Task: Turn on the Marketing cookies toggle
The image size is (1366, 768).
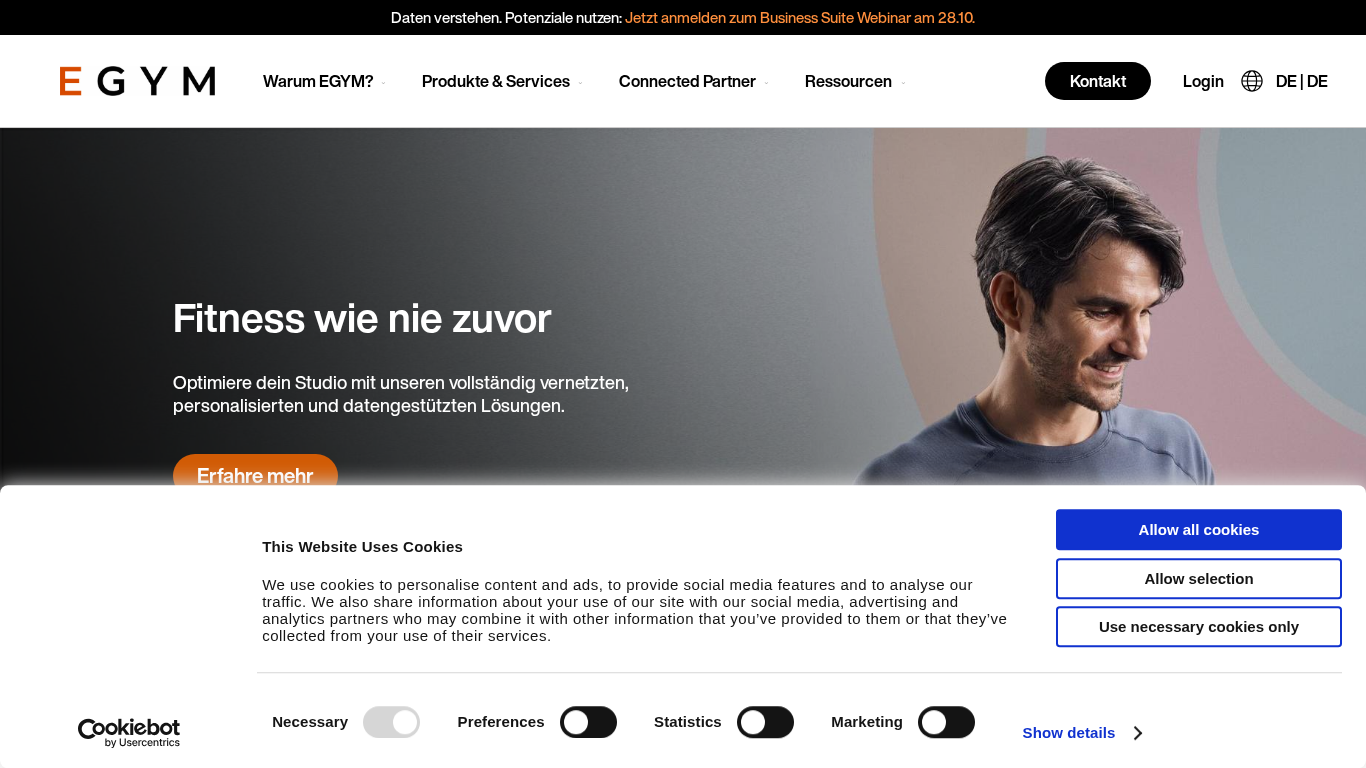Action: (946, 722)
